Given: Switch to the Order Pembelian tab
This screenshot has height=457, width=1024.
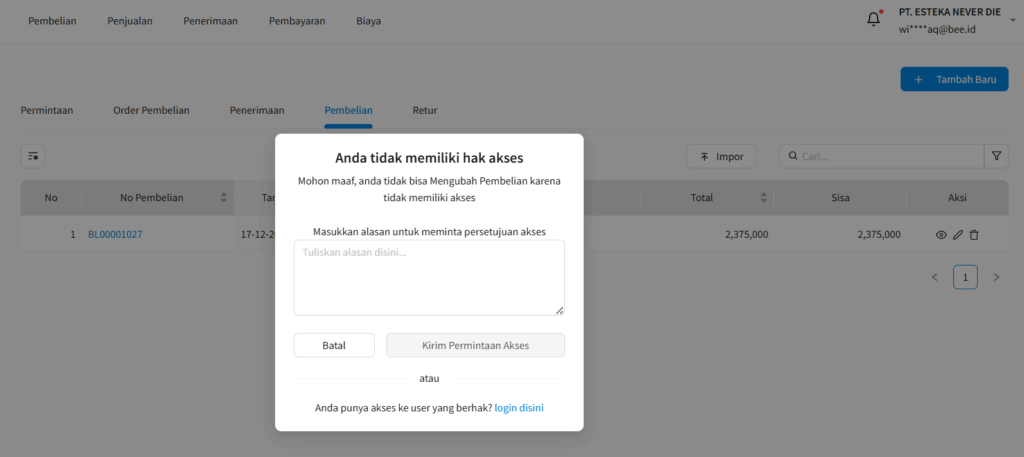Looking at the screenshot, I should 152,110.
